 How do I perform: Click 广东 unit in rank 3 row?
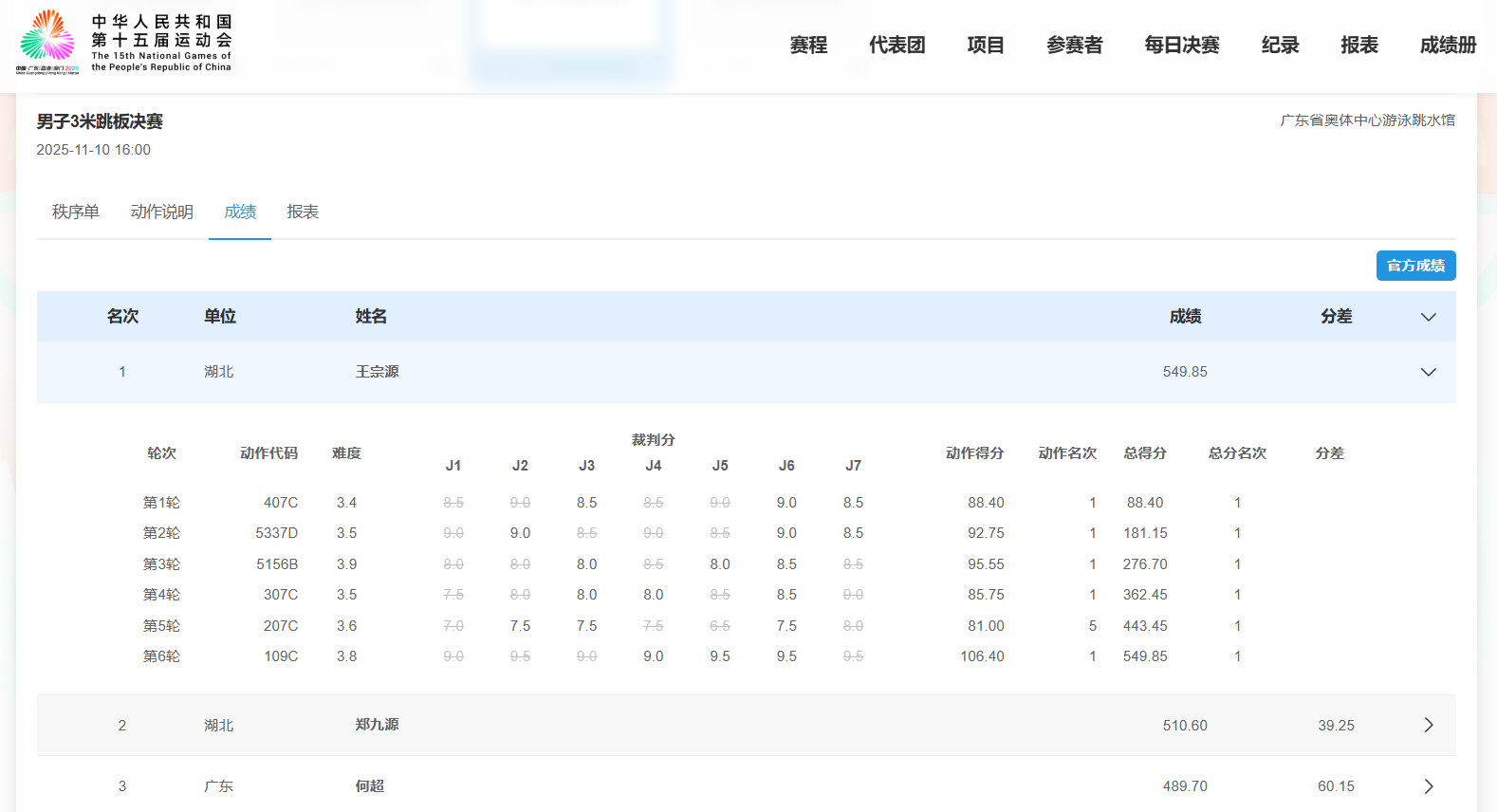point(218,786)
